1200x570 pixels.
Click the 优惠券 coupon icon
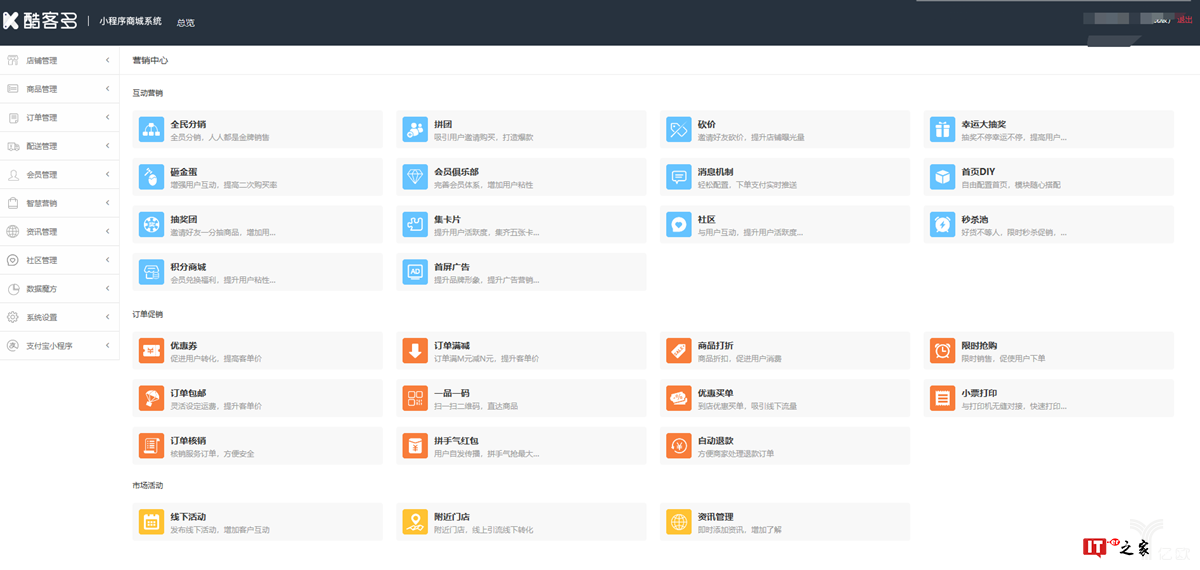(151, 350)
